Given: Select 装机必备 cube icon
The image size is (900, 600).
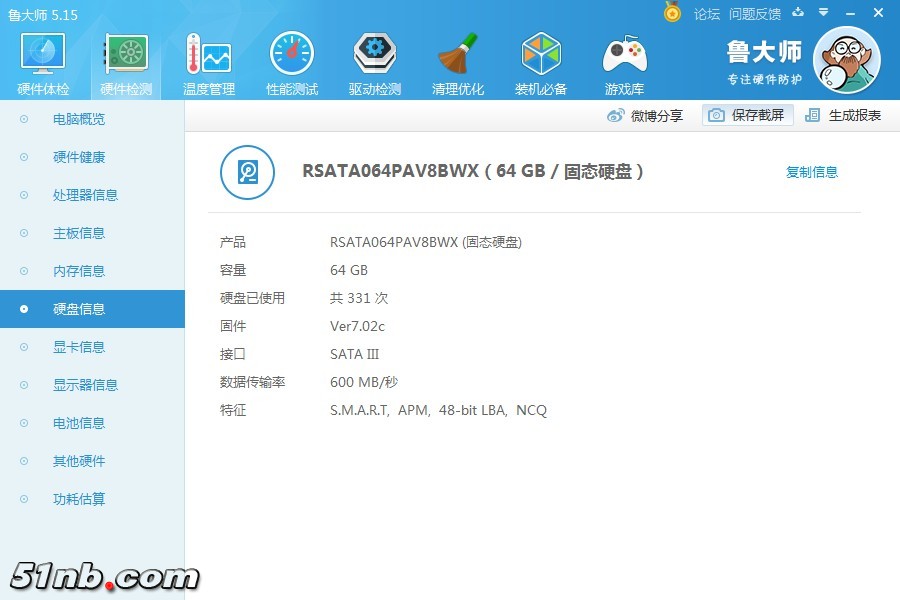Looking at the screenshot, I should point(541,55).
